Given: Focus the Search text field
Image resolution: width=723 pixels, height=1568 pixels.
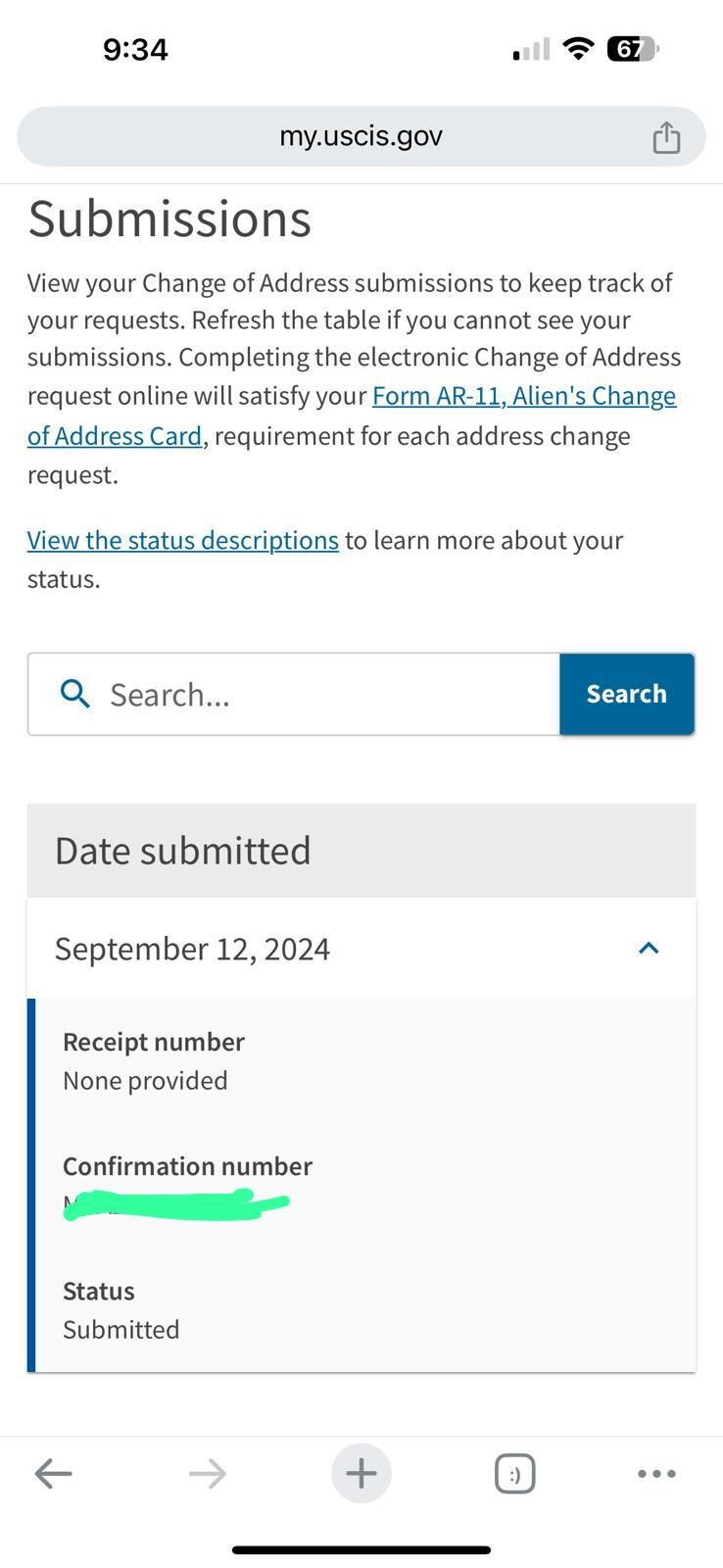Looking at the screenshot, I should point(323,694).
